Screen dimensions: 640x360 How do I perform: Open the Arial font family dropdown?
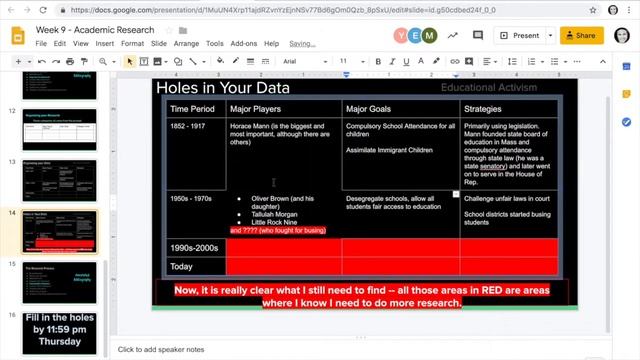click(x=305, y=62)
